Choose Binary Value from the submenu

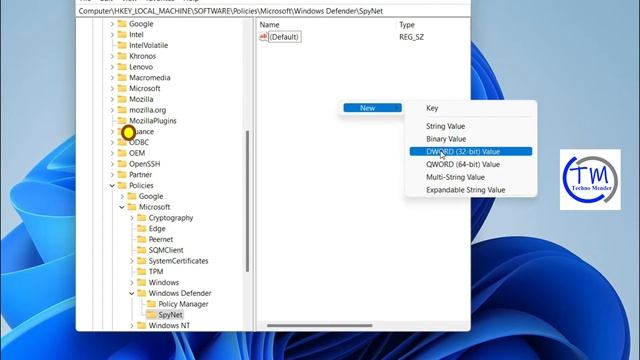point(471,139)
